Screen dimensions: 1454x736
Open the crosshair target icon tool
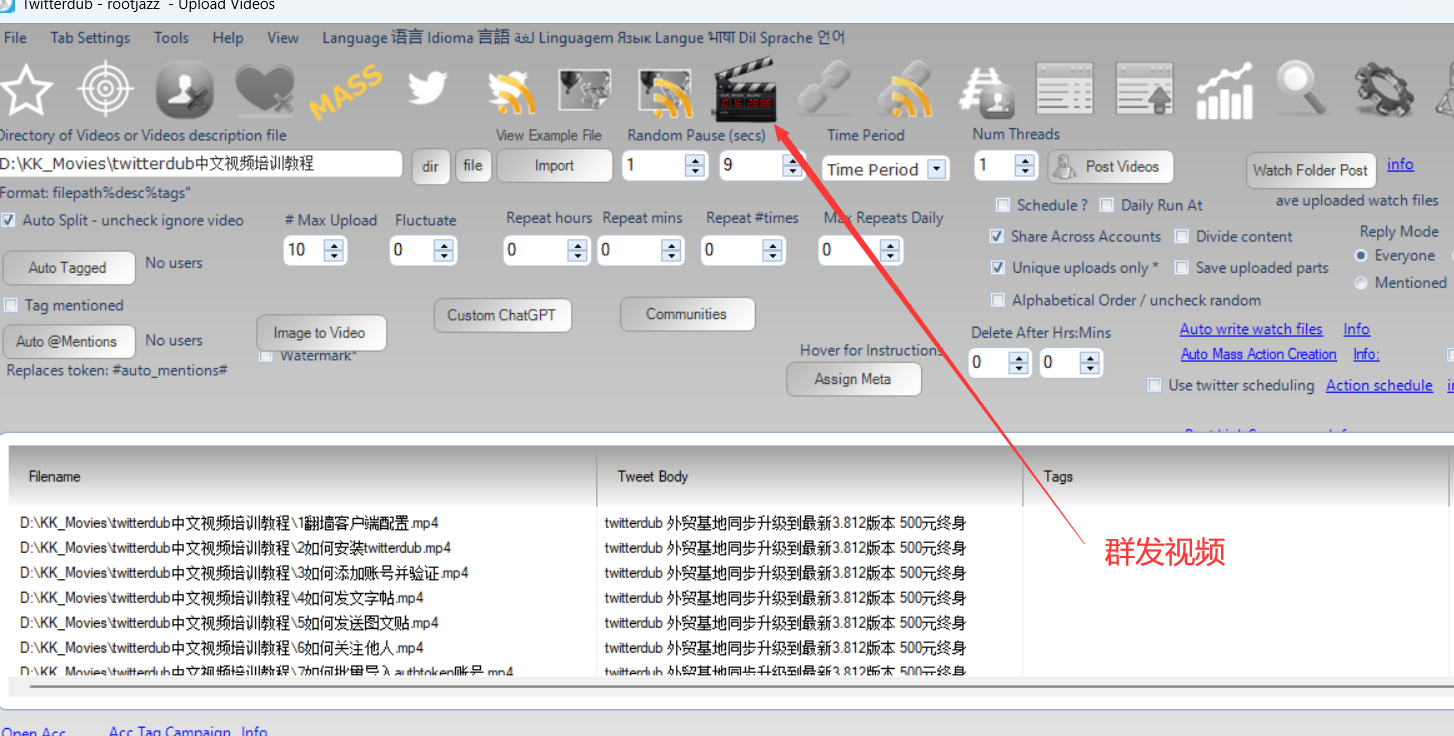pyautogui.click(x=105, y=90)
